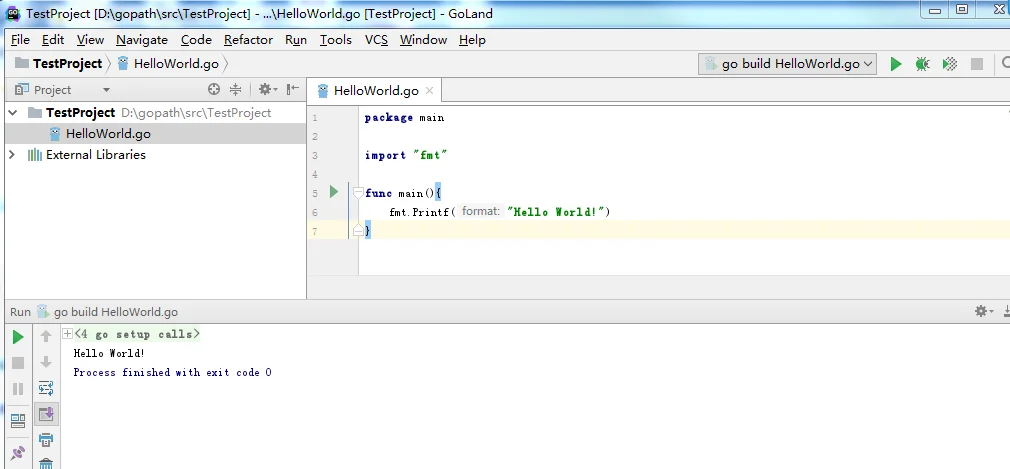The height and width of the screenshot is (469, 1010).
Task: Rerun the program in the Run panel
Action: 18,337
